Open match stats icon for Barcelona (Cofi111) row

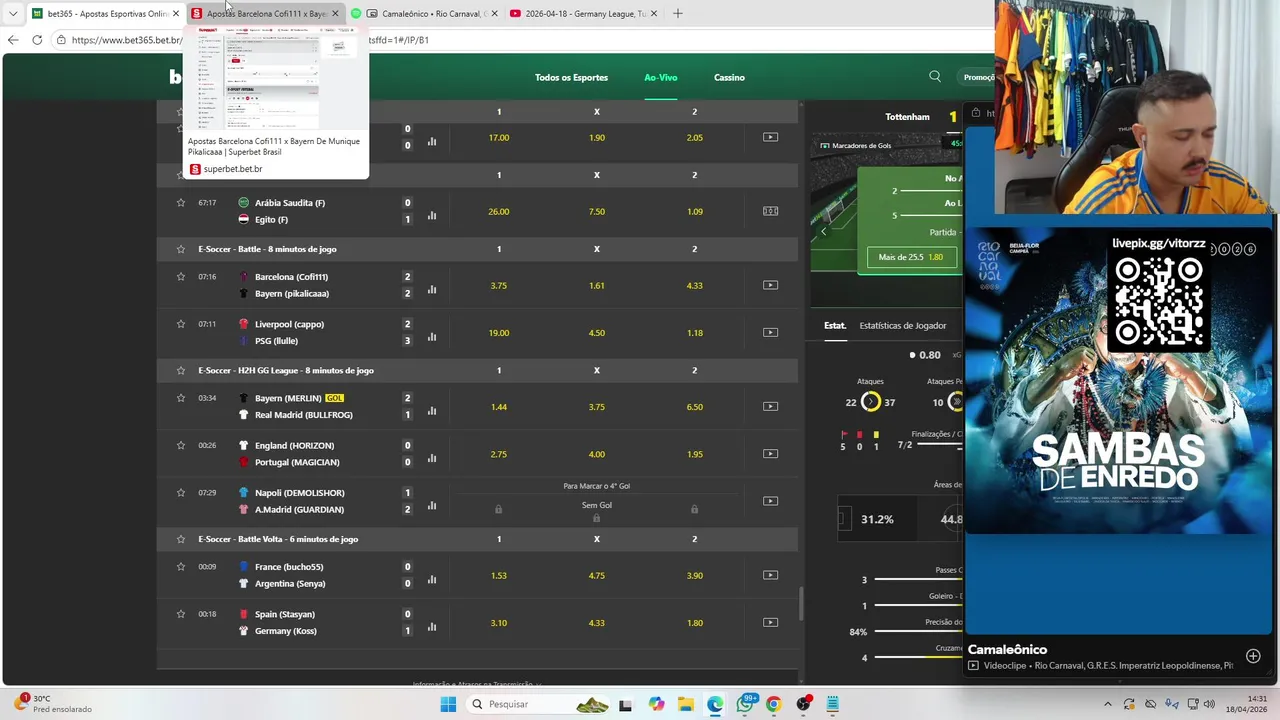(x=432, y=289)
